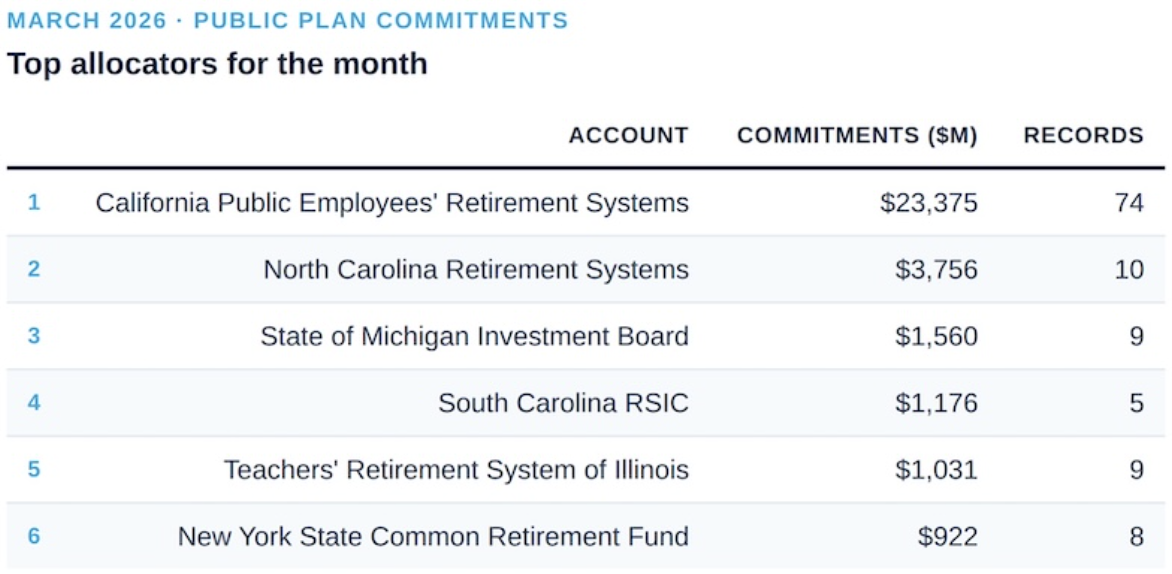Open North Carolina Retirement Systems account
This screenshot has height=574, width=1172.
tap(476, 270)
